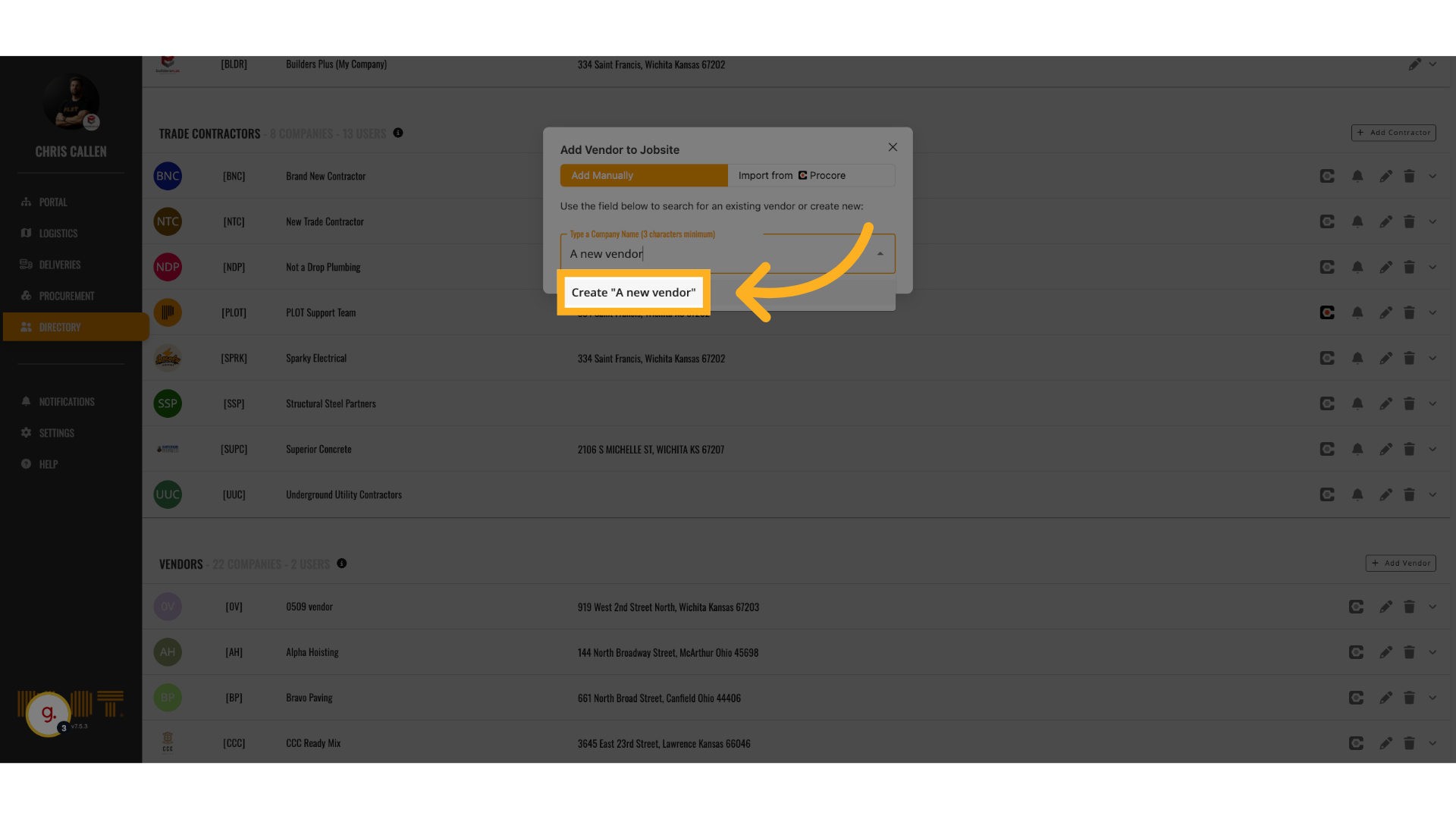Delete Bravo Paving via trash icon
The width and height of the screenshot is (1456, 819).
[1409, 698]
